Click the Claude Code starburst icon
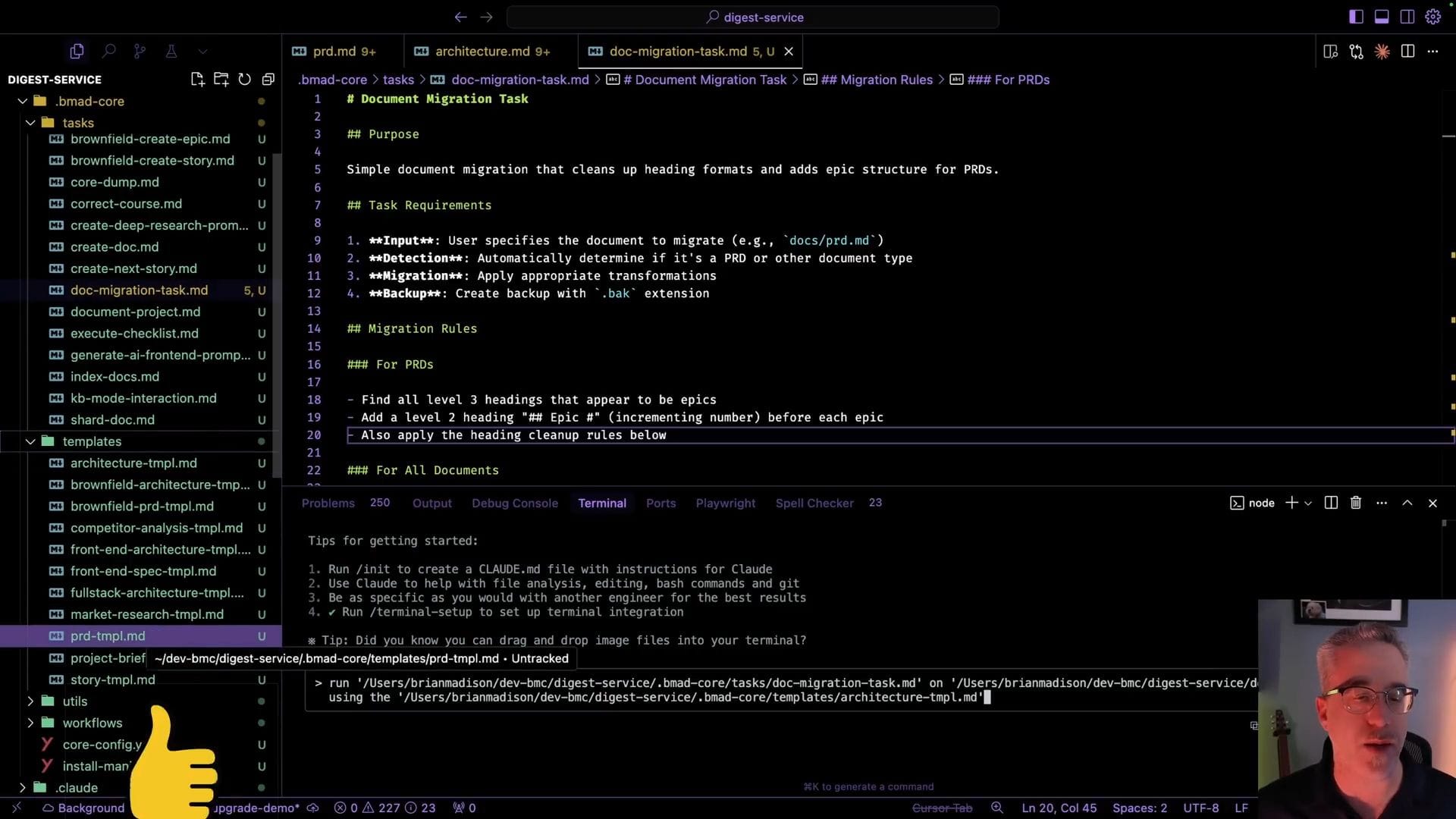 pyautogui.click(x=1382, y=52)
